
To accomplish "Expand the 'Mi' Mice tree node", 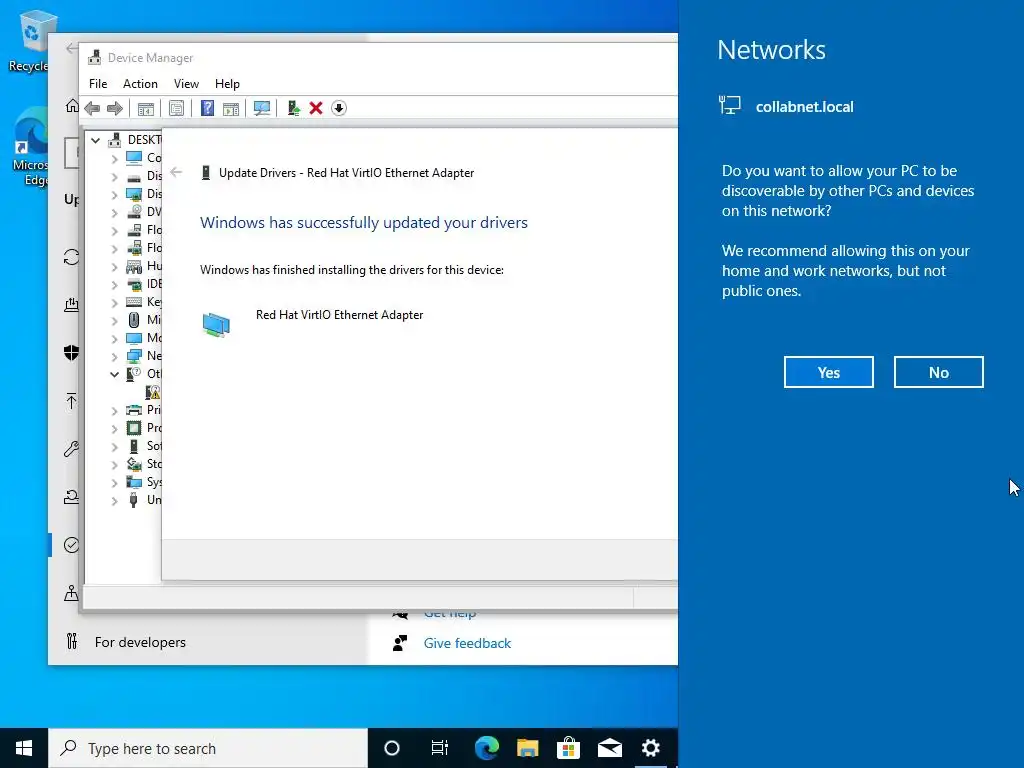I will pos(114,320).
